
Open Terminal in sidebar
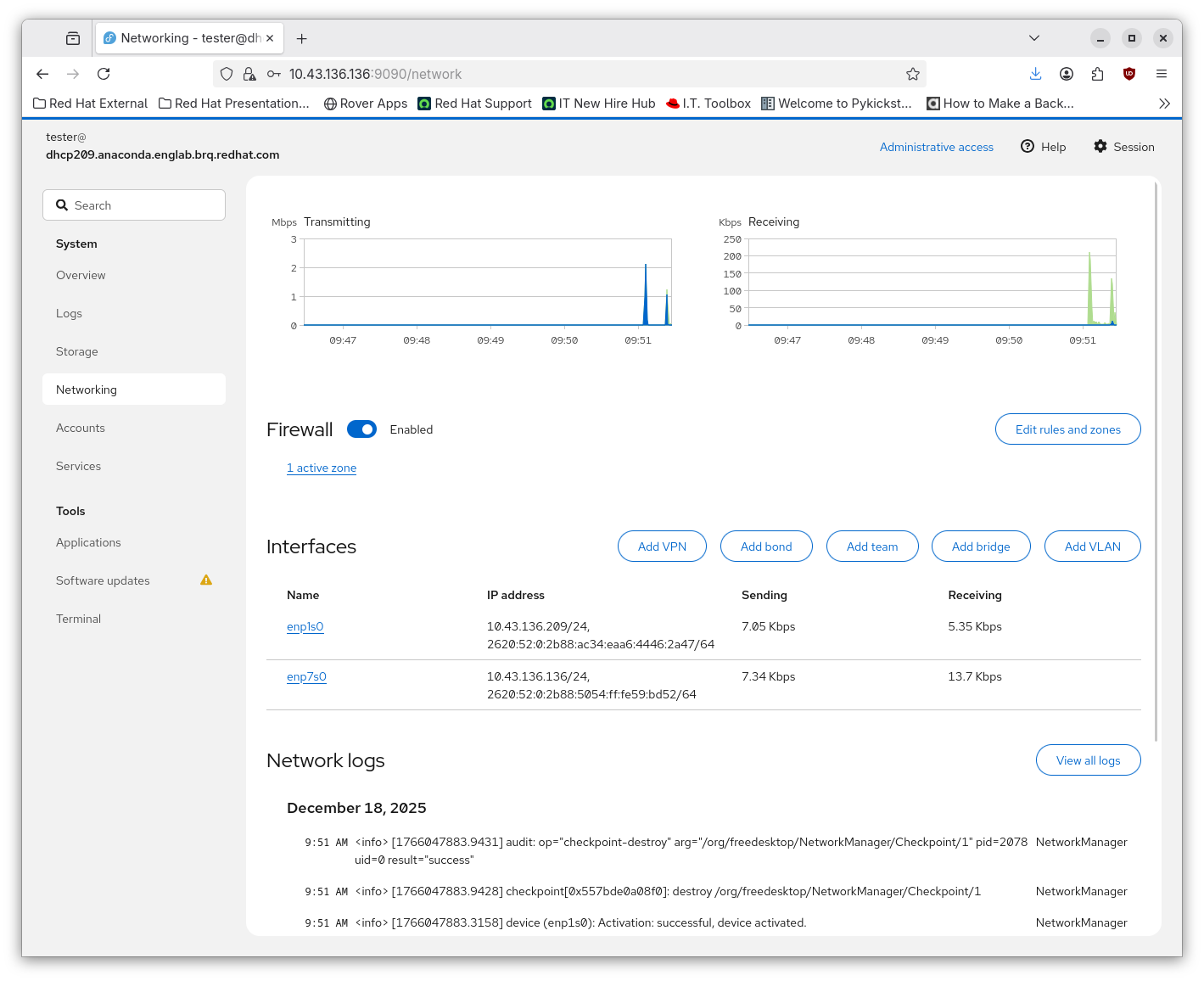pyautogui.click(x=134, y=619)
